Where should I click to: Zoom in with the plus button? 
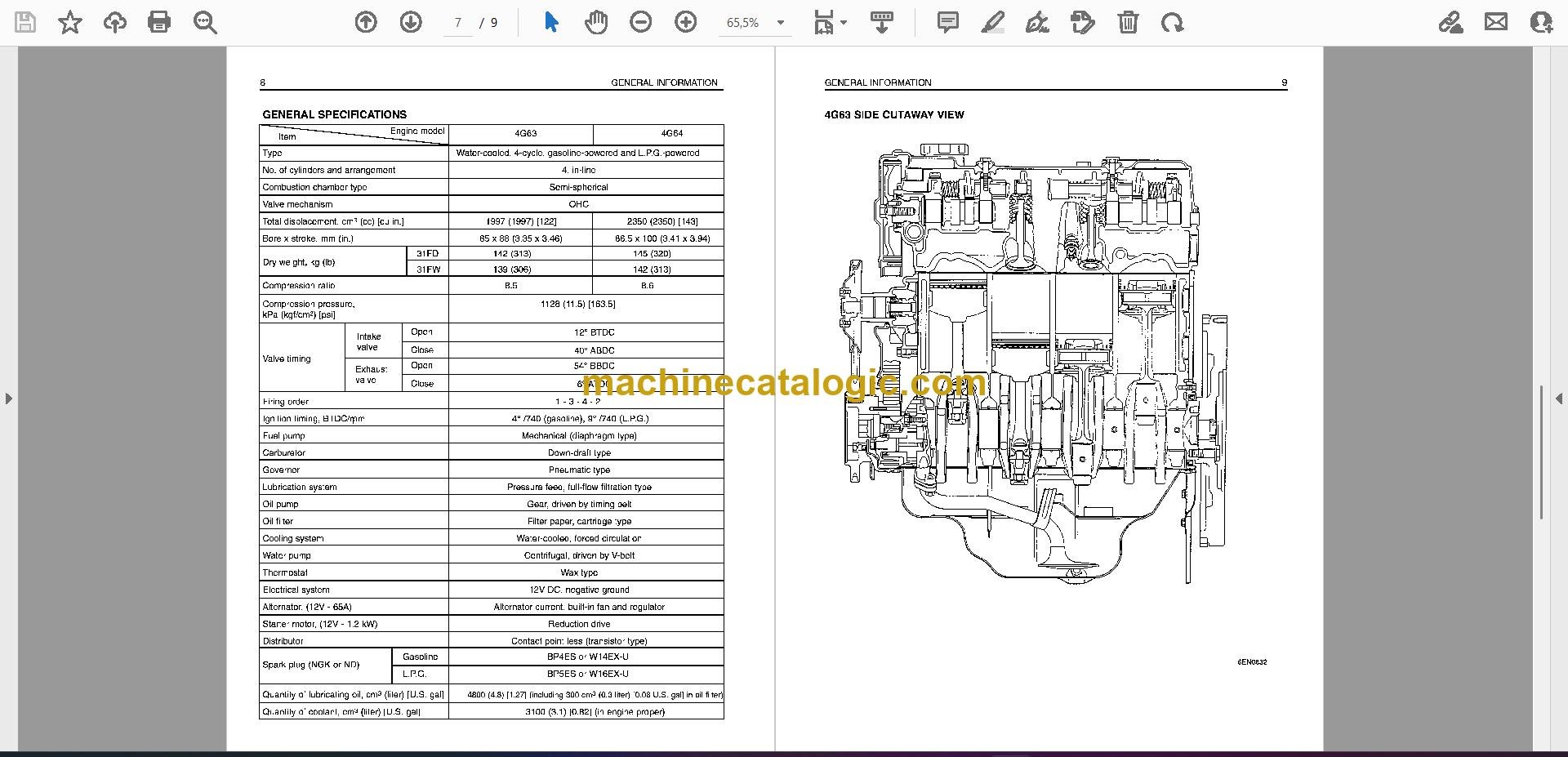coord(686,23)
